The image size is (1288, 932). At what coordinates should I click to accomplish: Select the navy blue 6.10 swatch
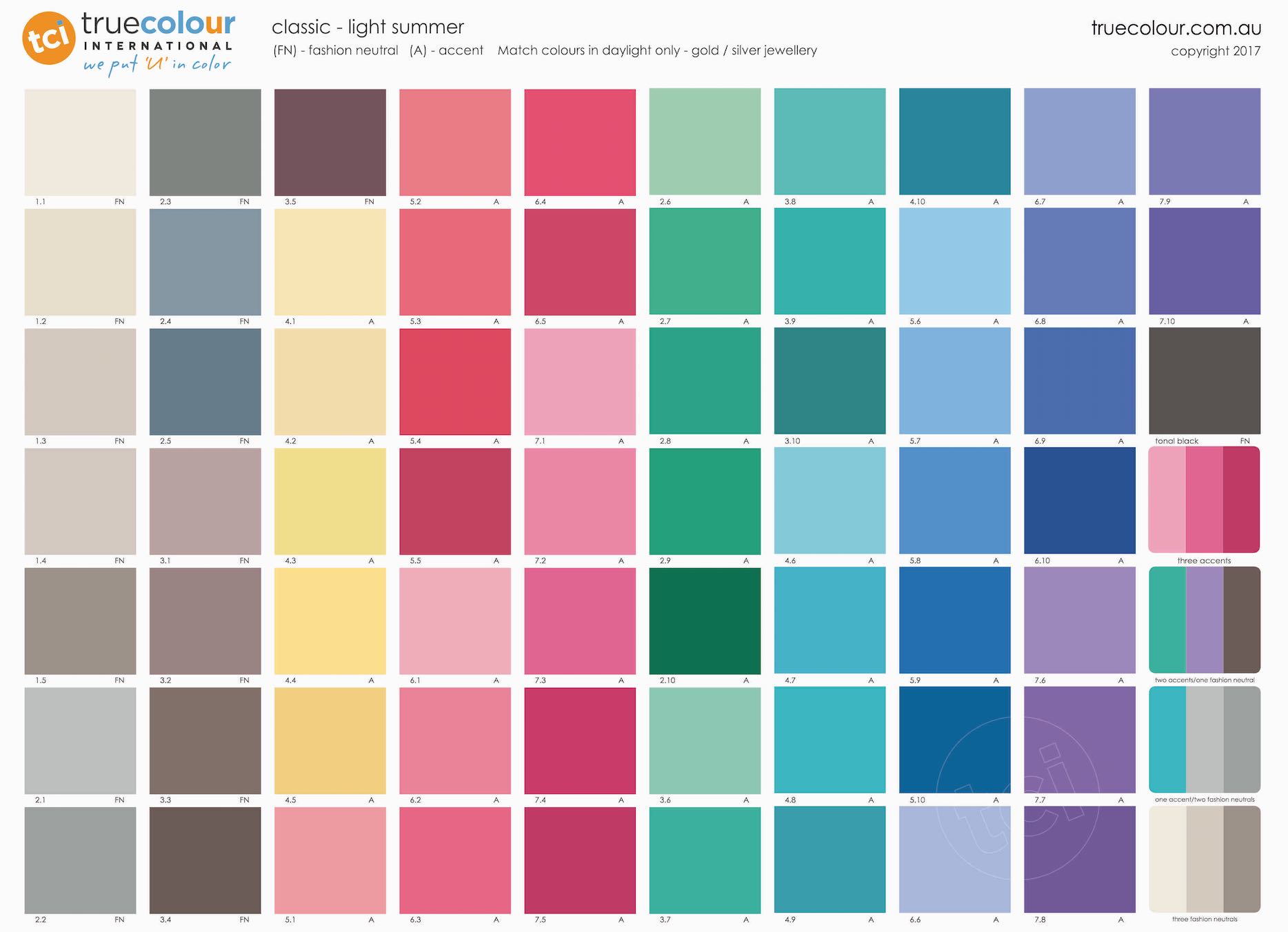(x=1079, y=500)
